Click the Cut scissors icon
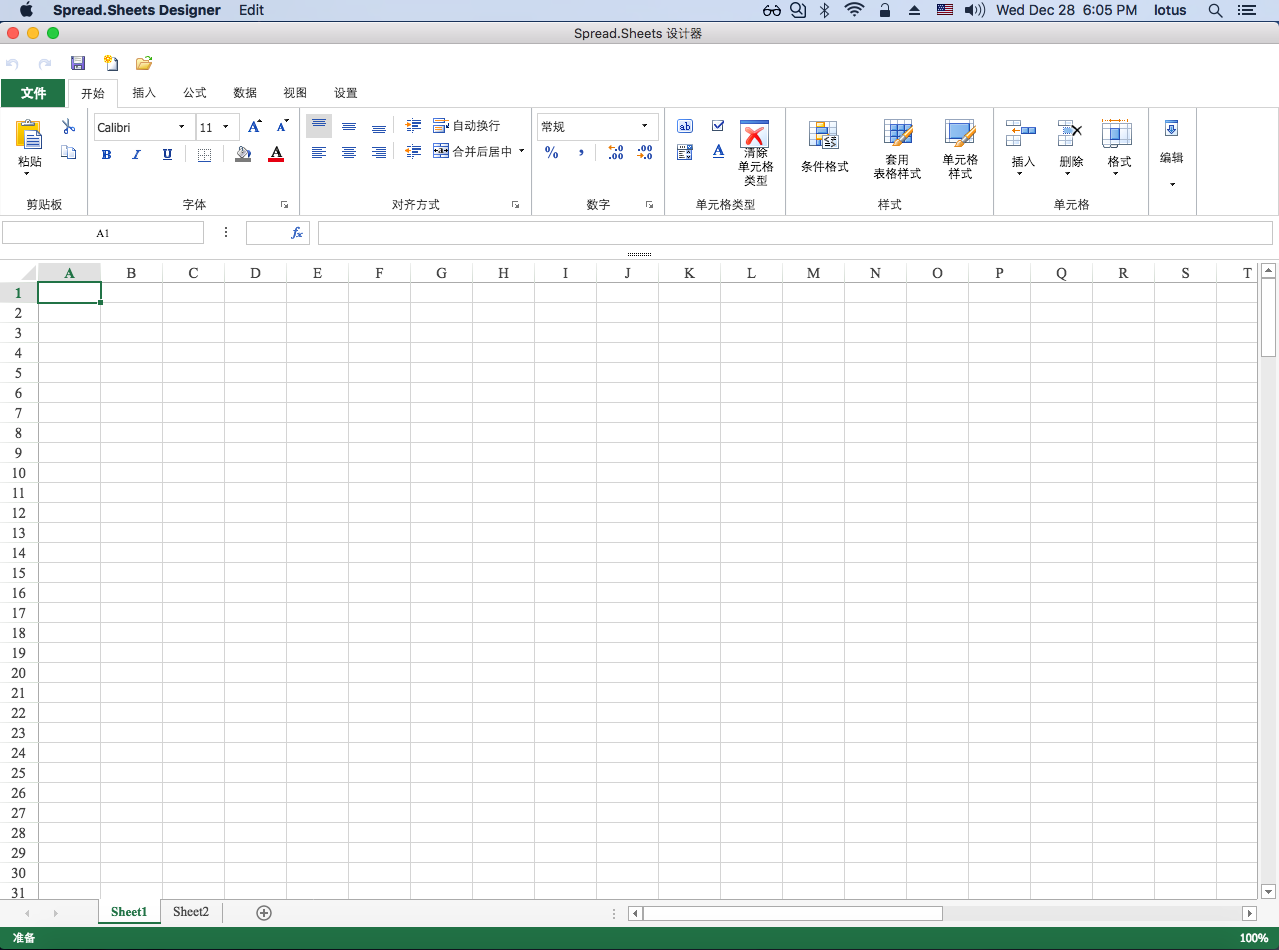Viewport: 1279px width, 950px height. [x=69, y=126]
